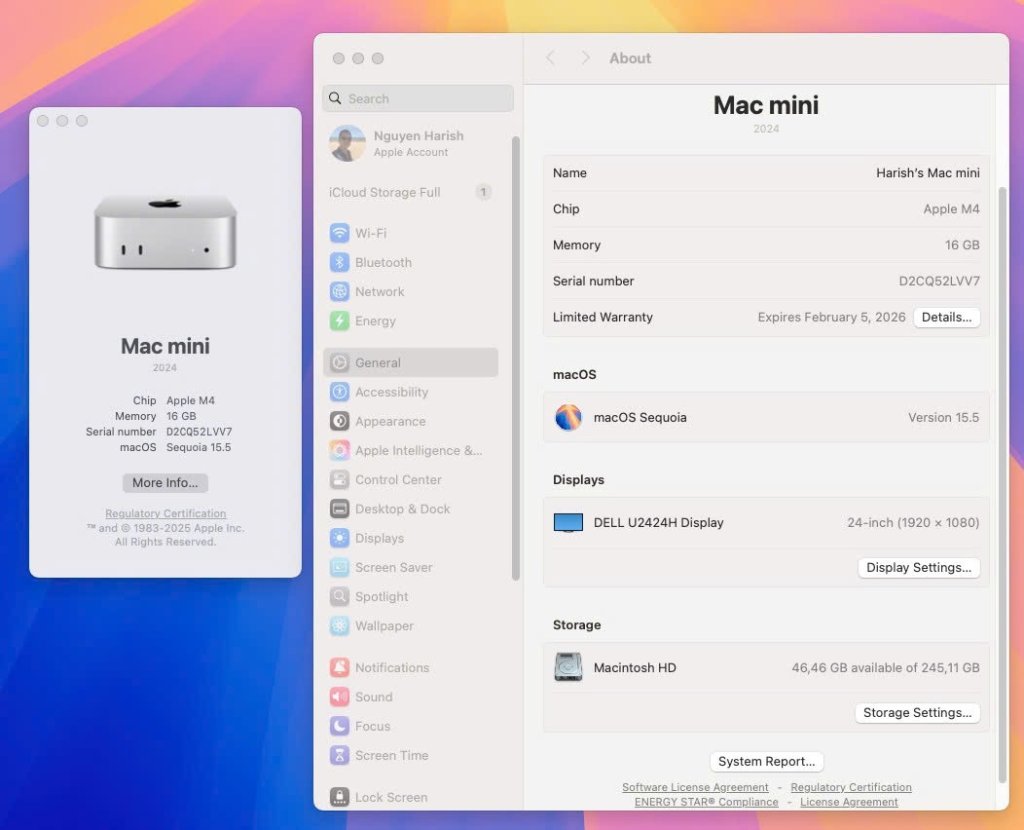Open the Network globe icon
Viewport: 1024px width, 830px height.
point(340,292)
